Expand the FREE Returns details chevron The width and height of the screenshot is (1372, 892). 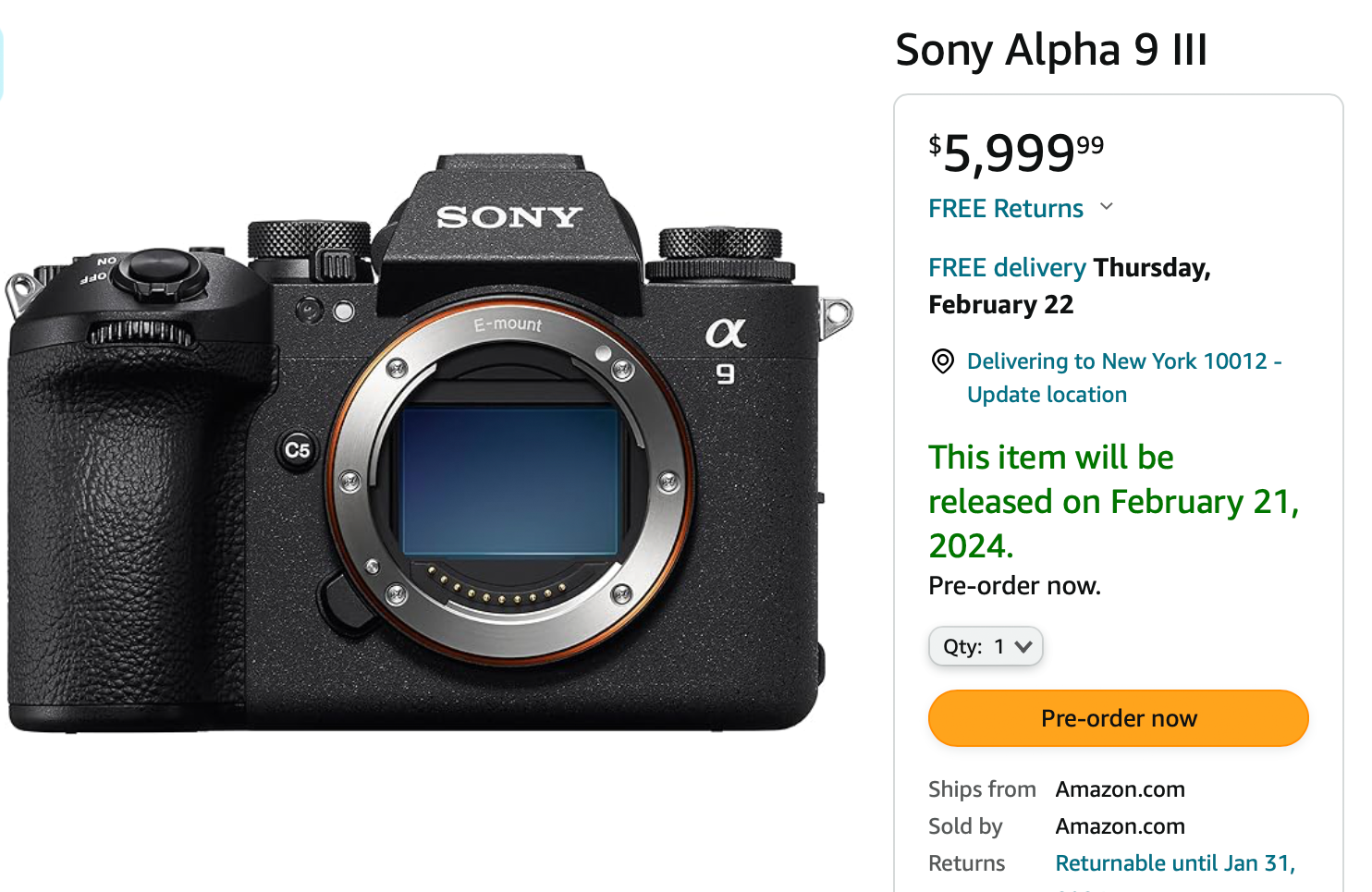[x=1107, y=207]
